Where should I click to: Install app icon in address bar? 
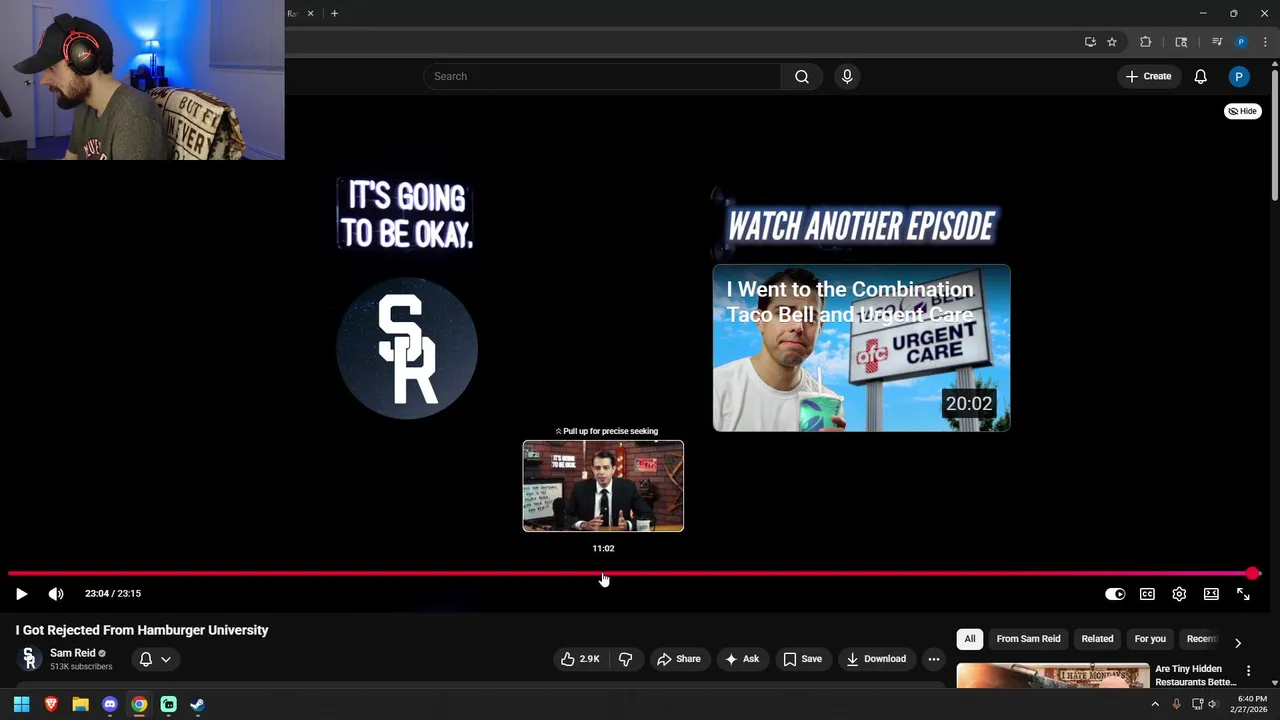(x=1090, y=42)
